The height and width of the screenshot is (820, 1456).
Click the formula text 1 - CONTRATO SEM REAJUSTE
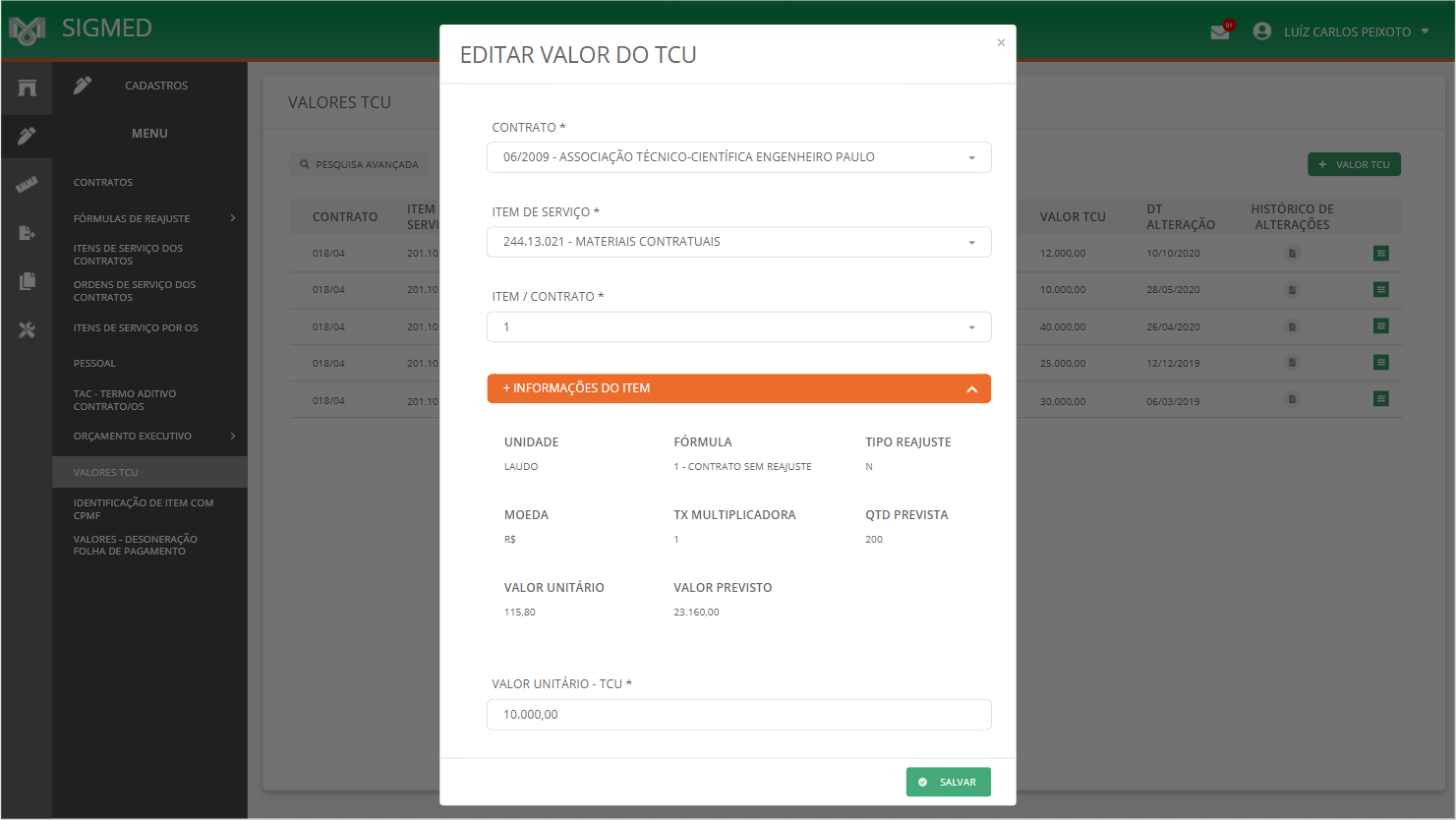(742, 467)
